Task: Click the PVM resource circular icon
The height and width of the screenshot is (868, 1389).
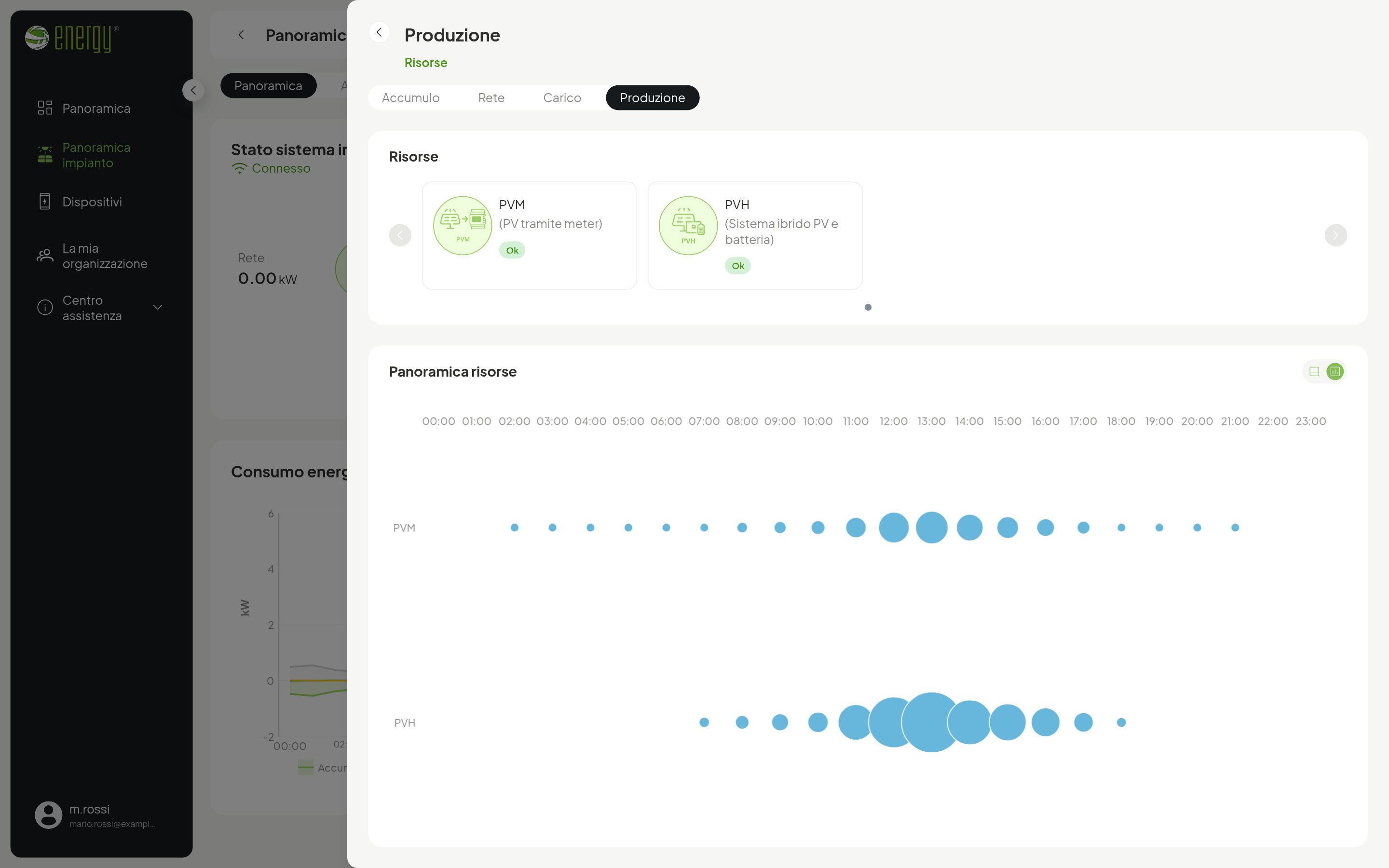Action: click(x=463, y=226)
